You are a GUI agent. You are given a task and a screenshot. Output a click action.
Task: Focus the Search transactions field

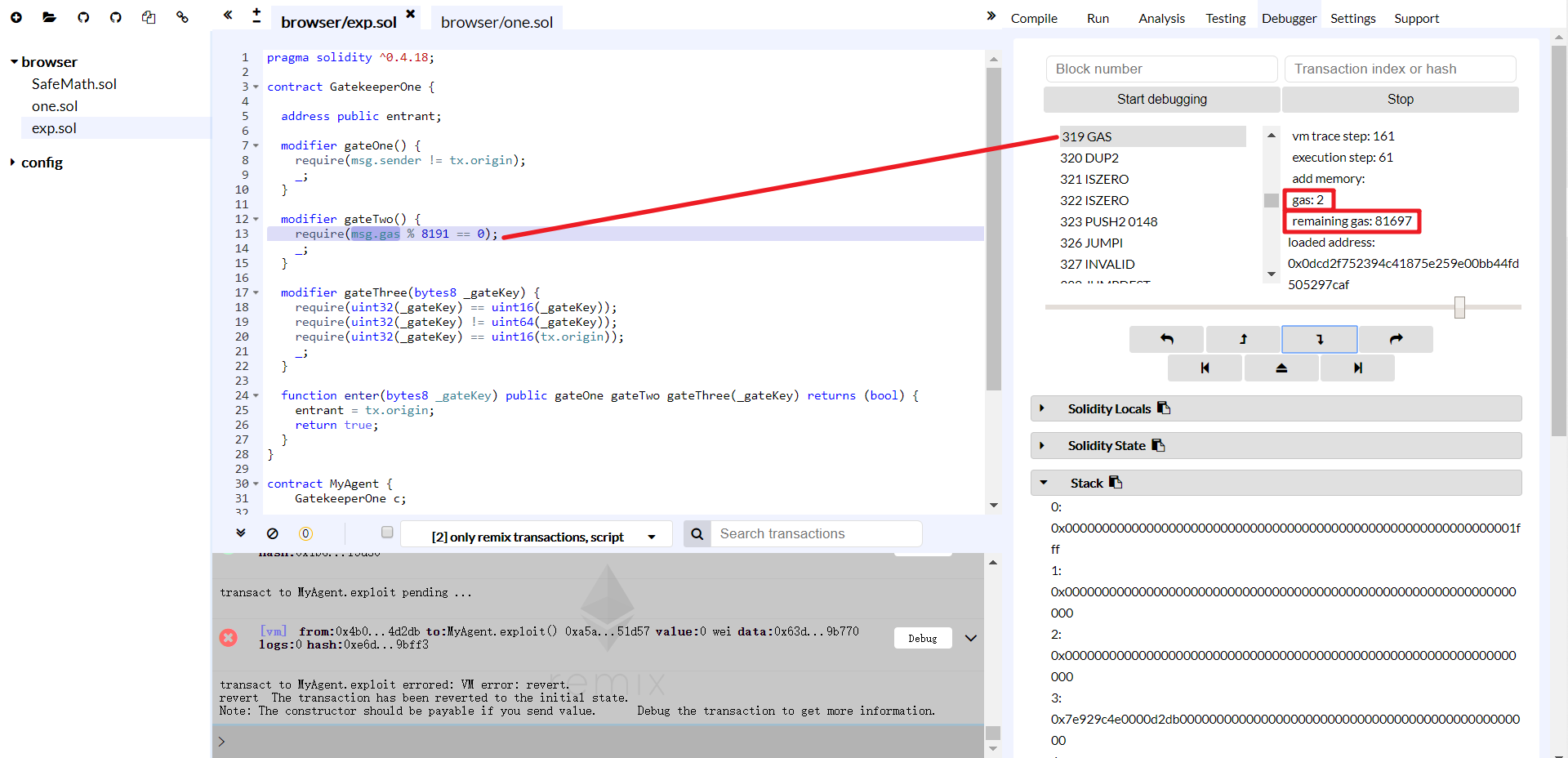[816, 533]
